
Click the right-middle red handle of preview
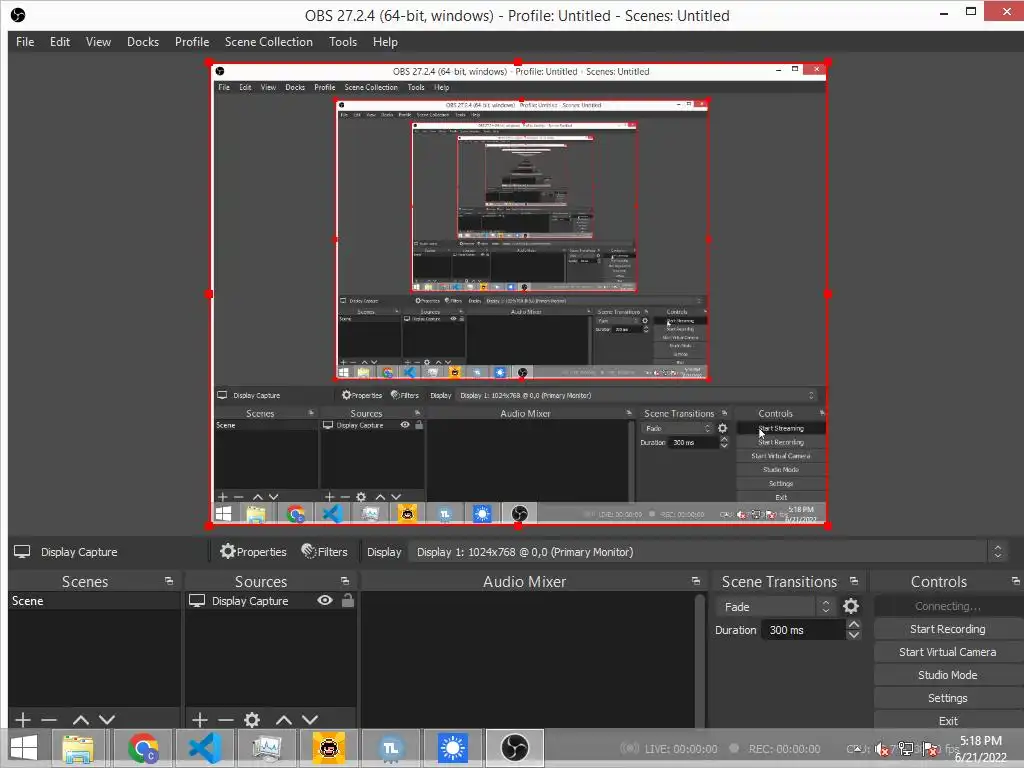pyautogui.click(x=827, y=294)
